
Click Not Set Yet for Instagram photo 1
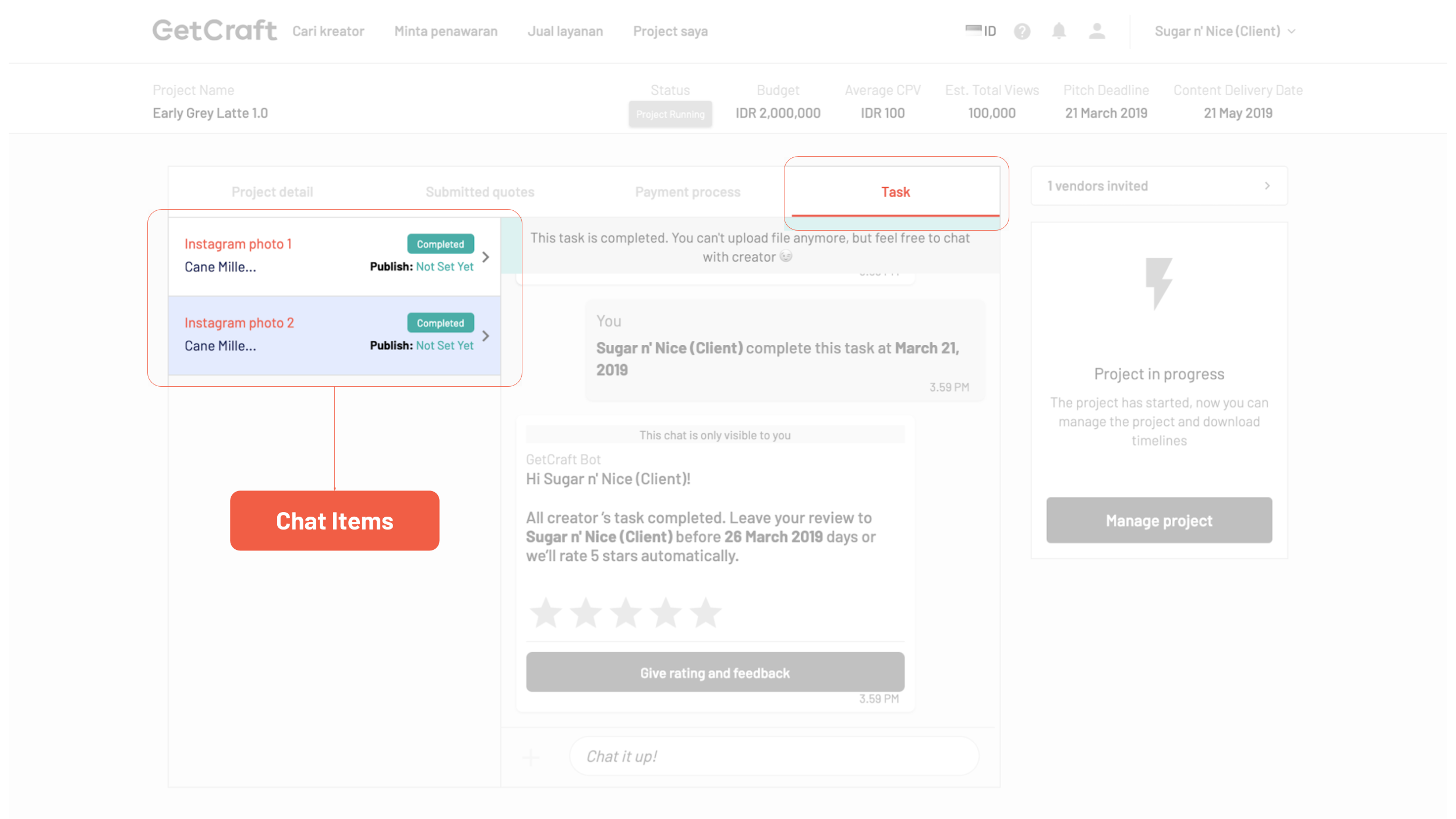[445, 267]
